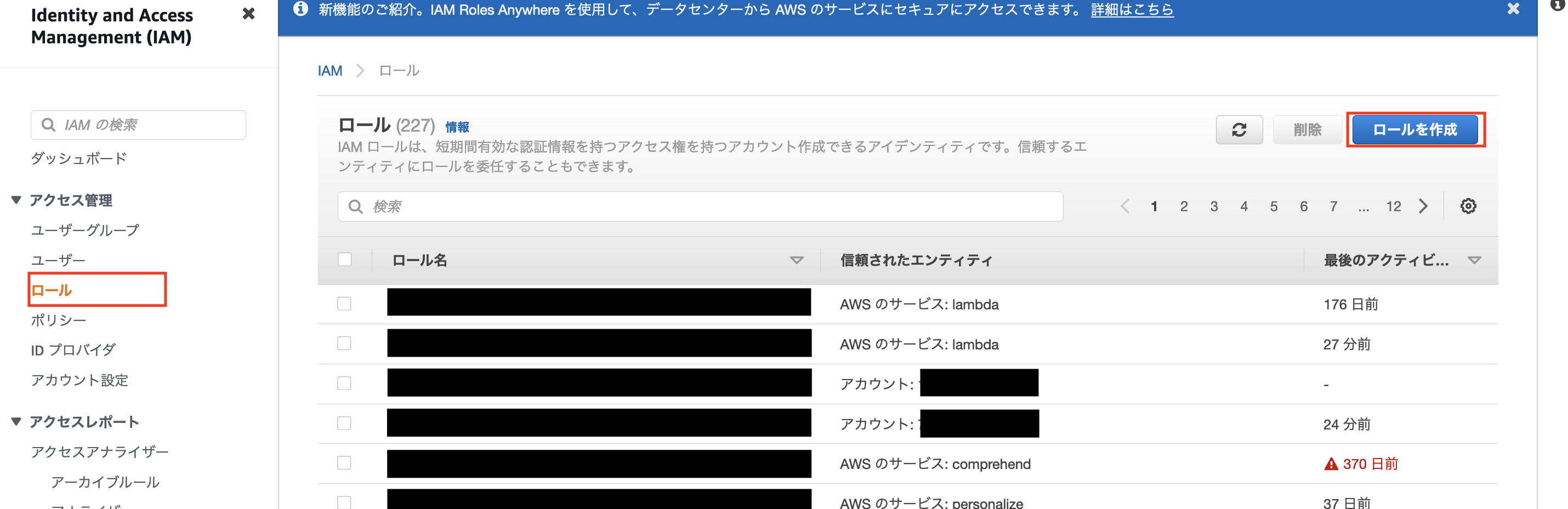Click the search magnifier in IAM の検索 box
1568x509 pixels.
(48, 125)
